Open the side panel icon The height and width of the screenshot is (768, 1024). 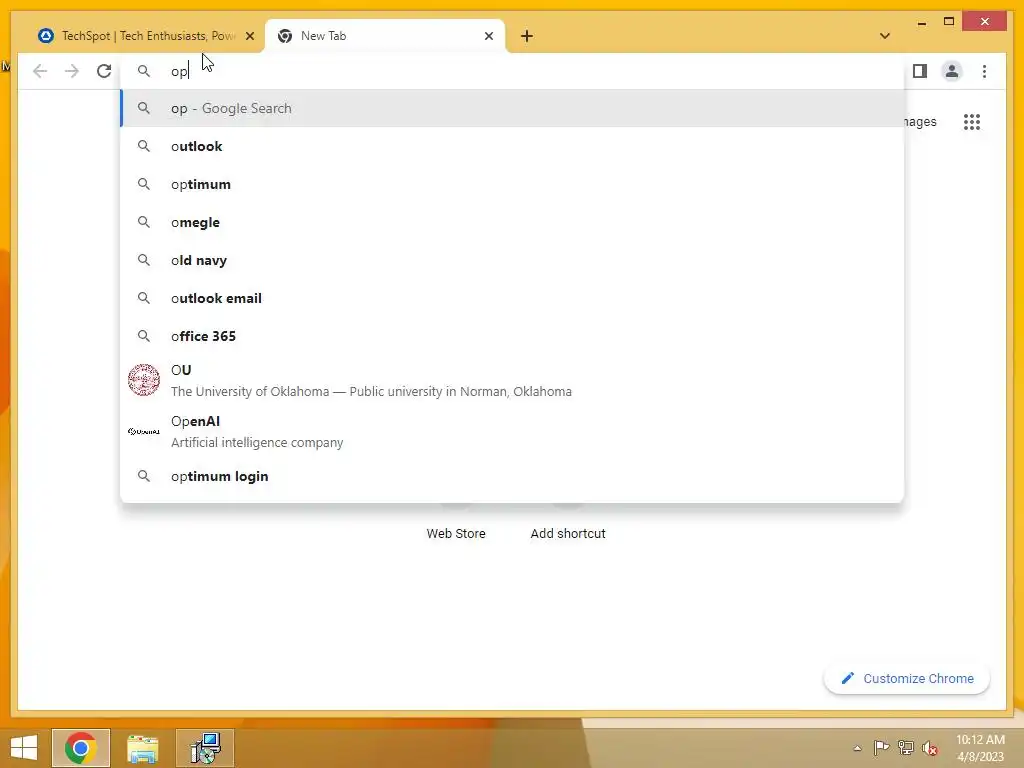click(x=920, y=71)
